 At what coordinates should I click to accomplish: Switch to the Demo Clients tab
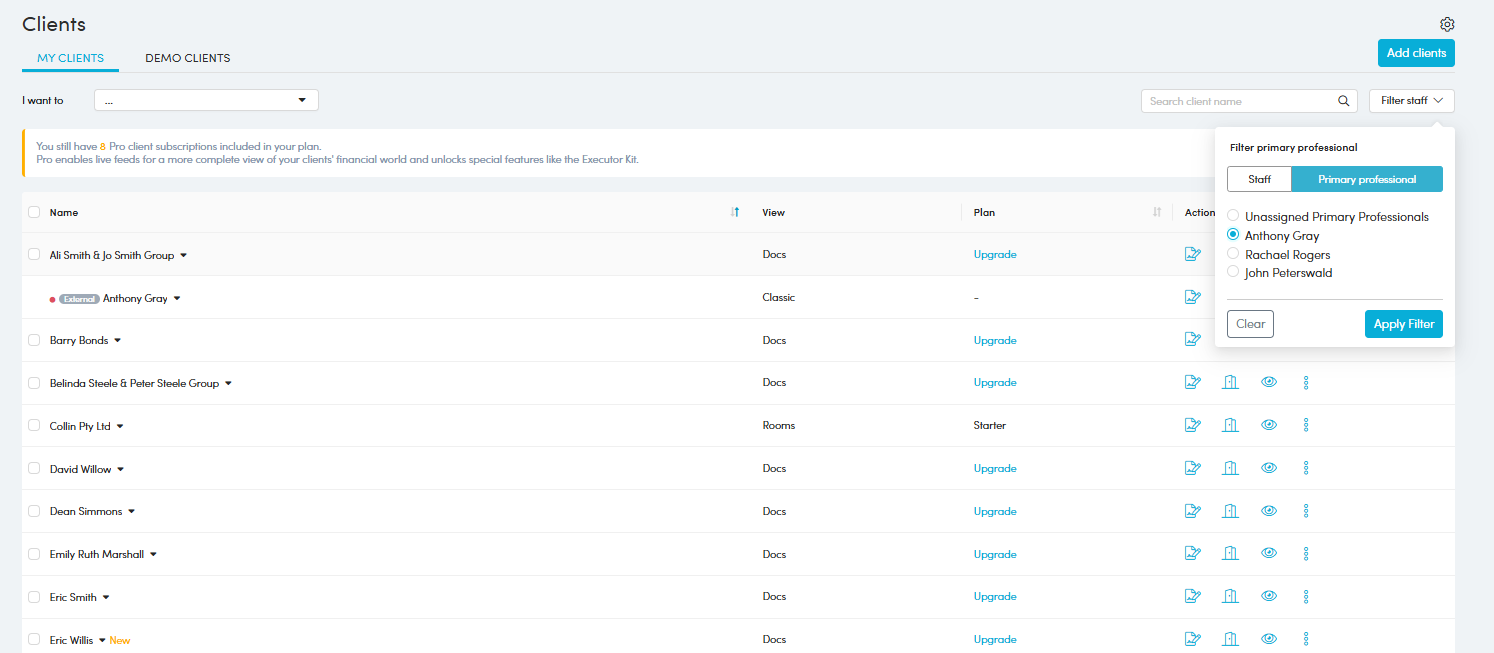(x=187, y=58)
